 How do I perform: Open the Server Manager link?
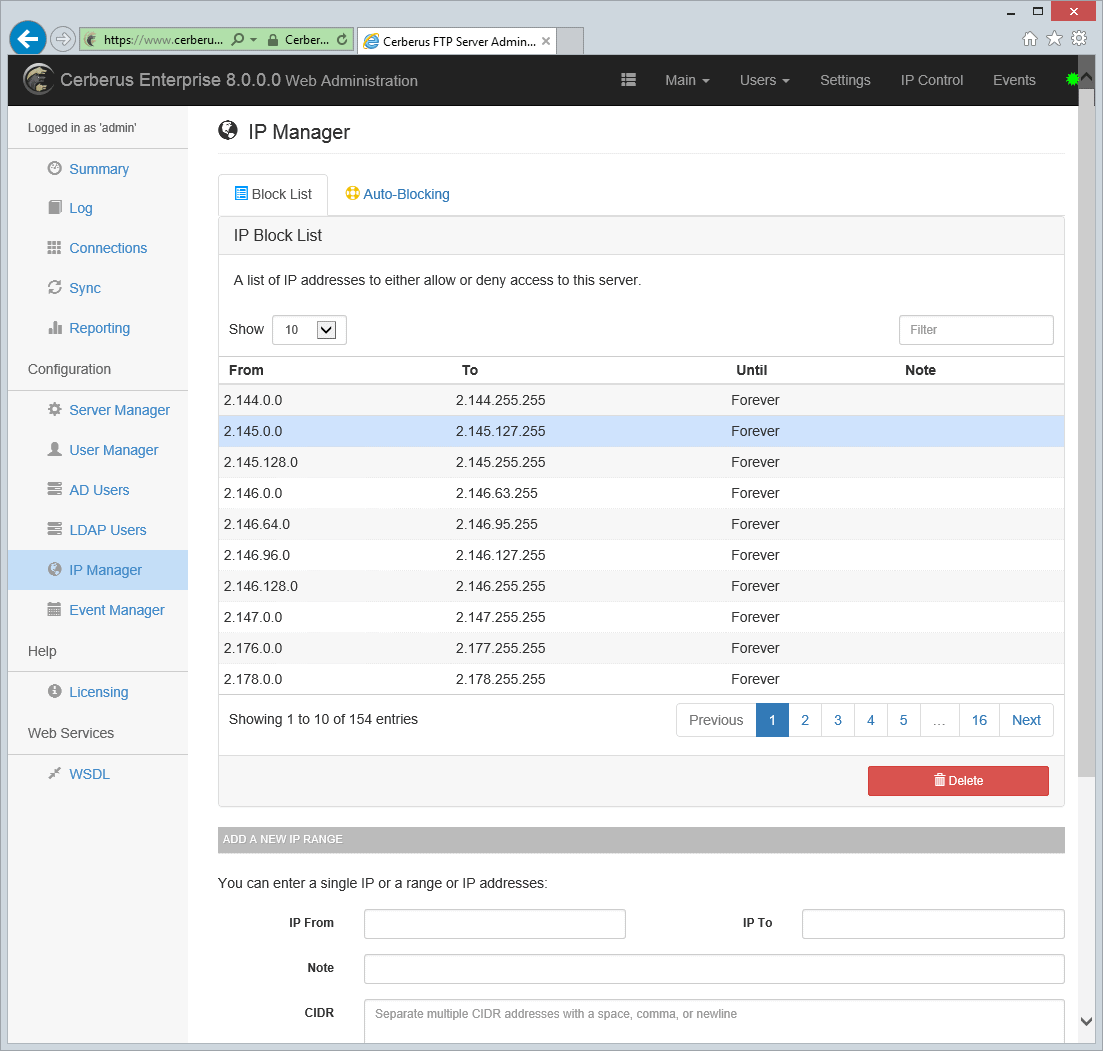tap(119, 409)
